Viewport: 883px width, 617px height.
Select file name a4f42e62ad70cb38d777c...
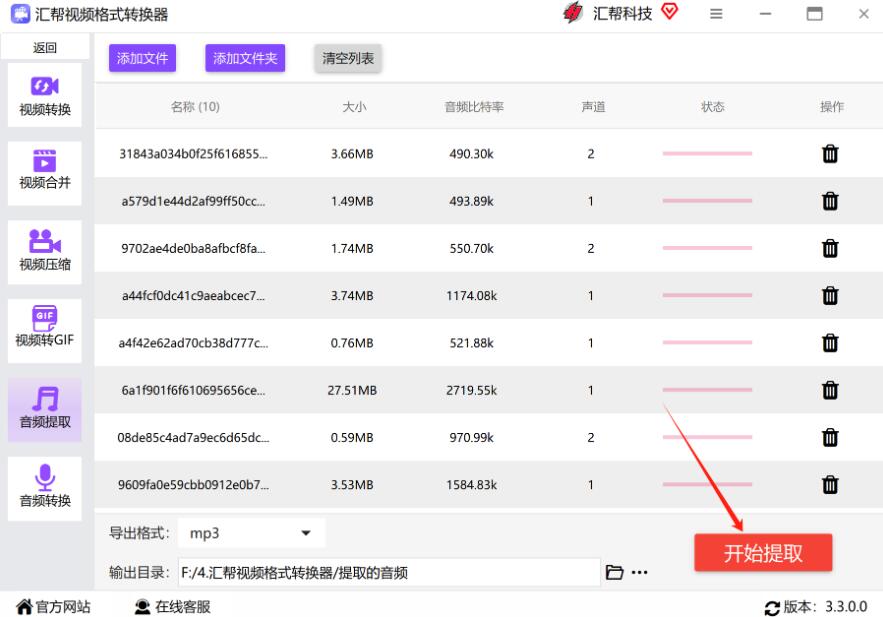pyautogui.click(x=193, y=343)
